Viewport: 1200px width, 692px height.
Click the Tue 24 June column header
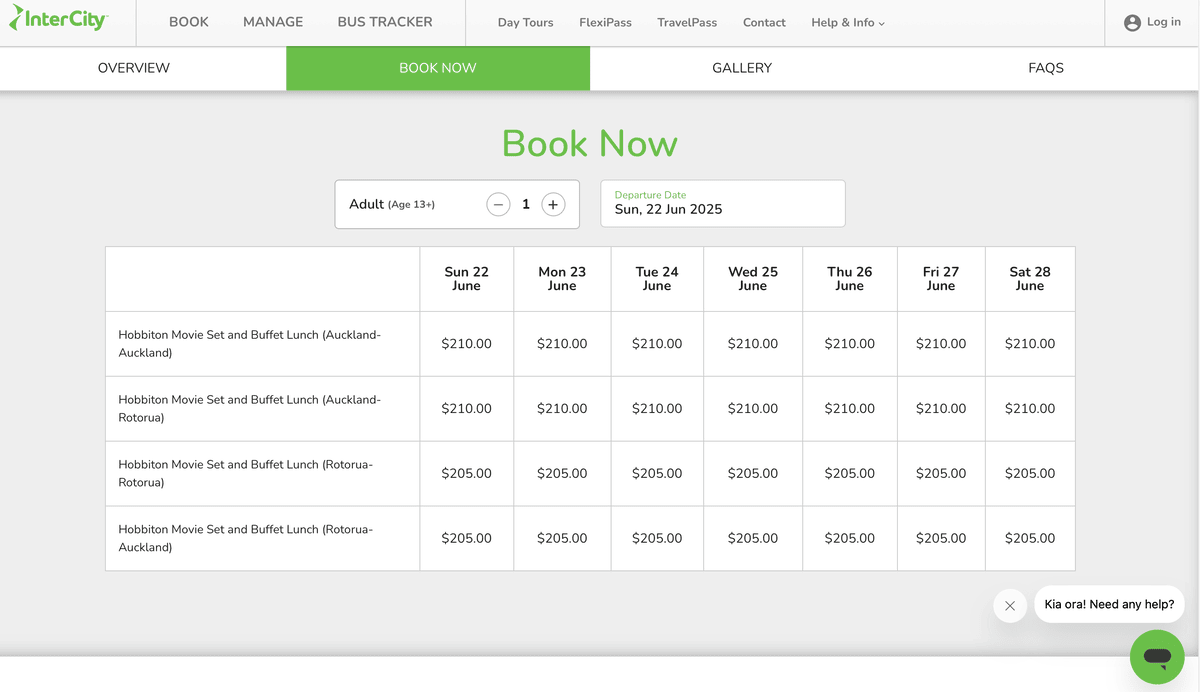(x=657, y=279)
